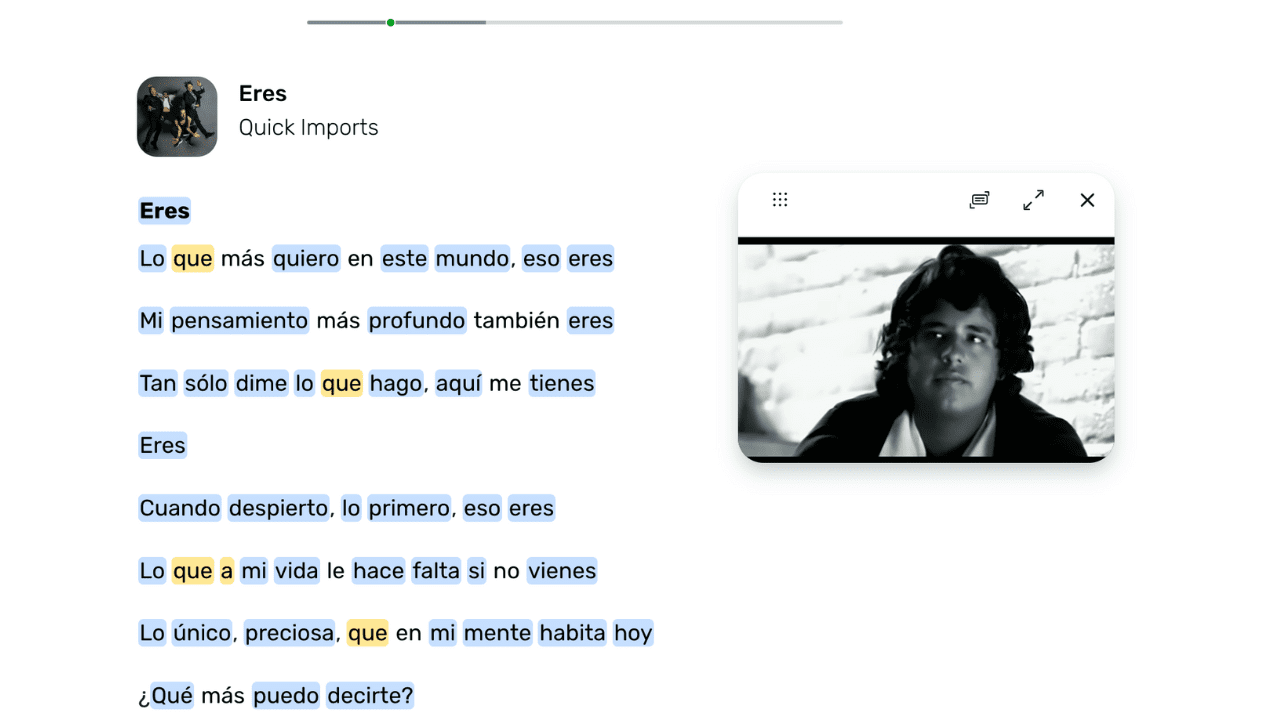Viewport: 1280px width, 720px height.
Task: Select the word "profundo"
Action: [x=416, y=321]
